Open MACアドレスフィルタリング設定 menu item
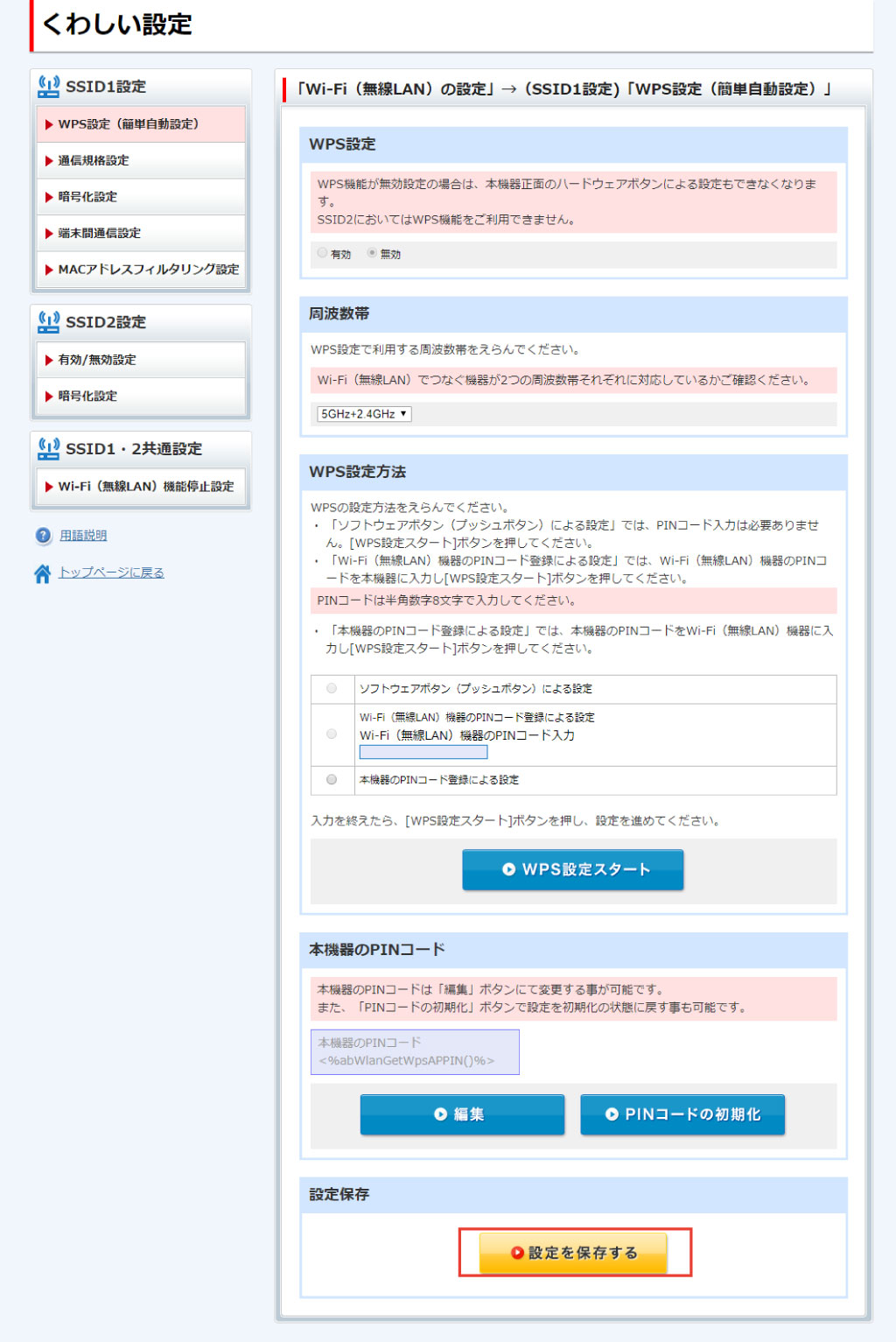896x1342 pixels. pos(141,270)
